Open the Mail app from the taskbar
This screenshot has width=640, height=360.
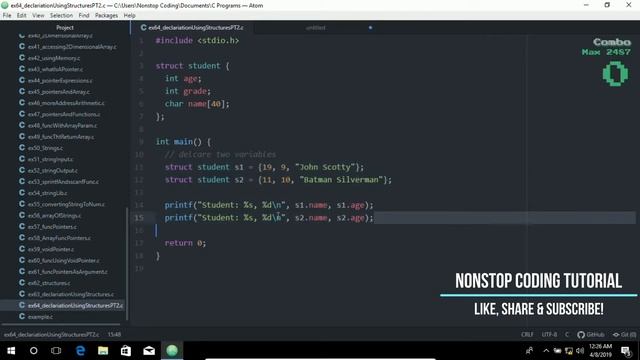click(149, 351)
